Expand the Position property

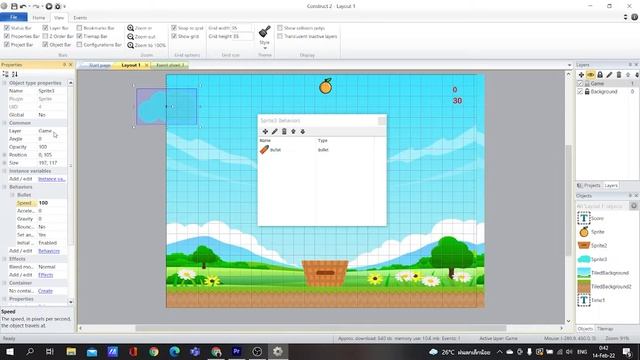[x=4, y=155]
